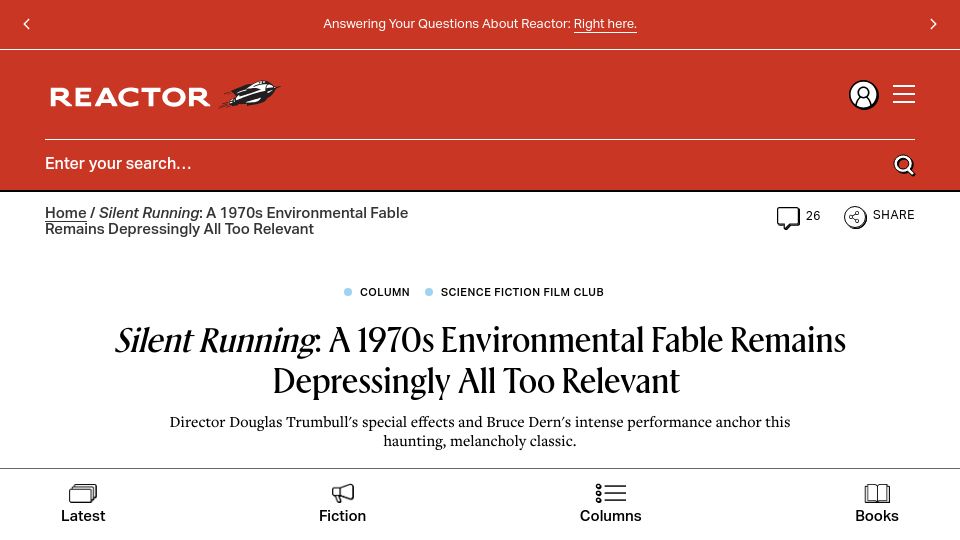Open the SCIENCE FICTION FILM CLUB tag
The width and height of the screenshot is (960, 540).
tap(522, 293)
